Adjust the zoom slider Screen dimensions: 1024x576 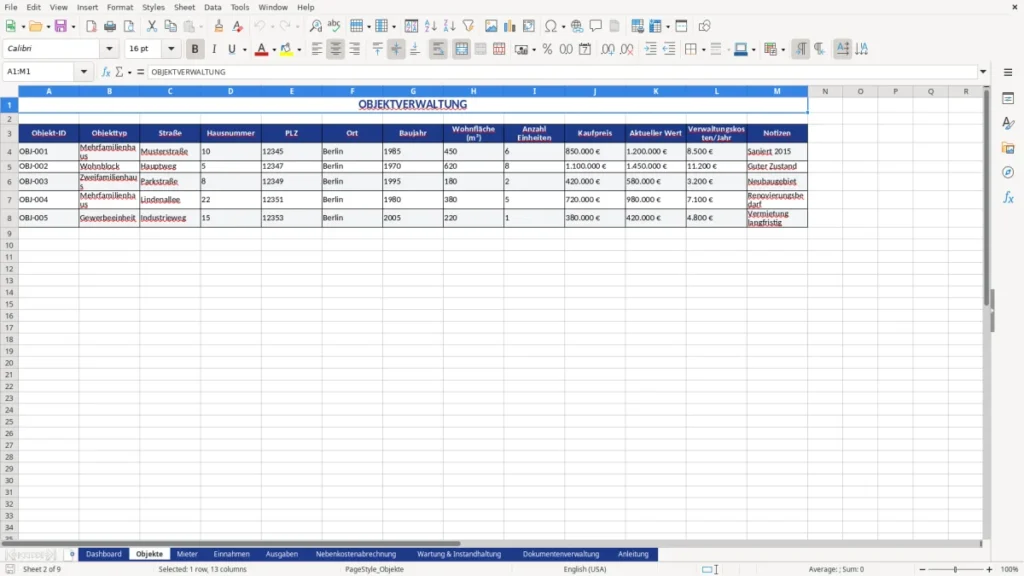pyautogui.click(x=955, y=569)
